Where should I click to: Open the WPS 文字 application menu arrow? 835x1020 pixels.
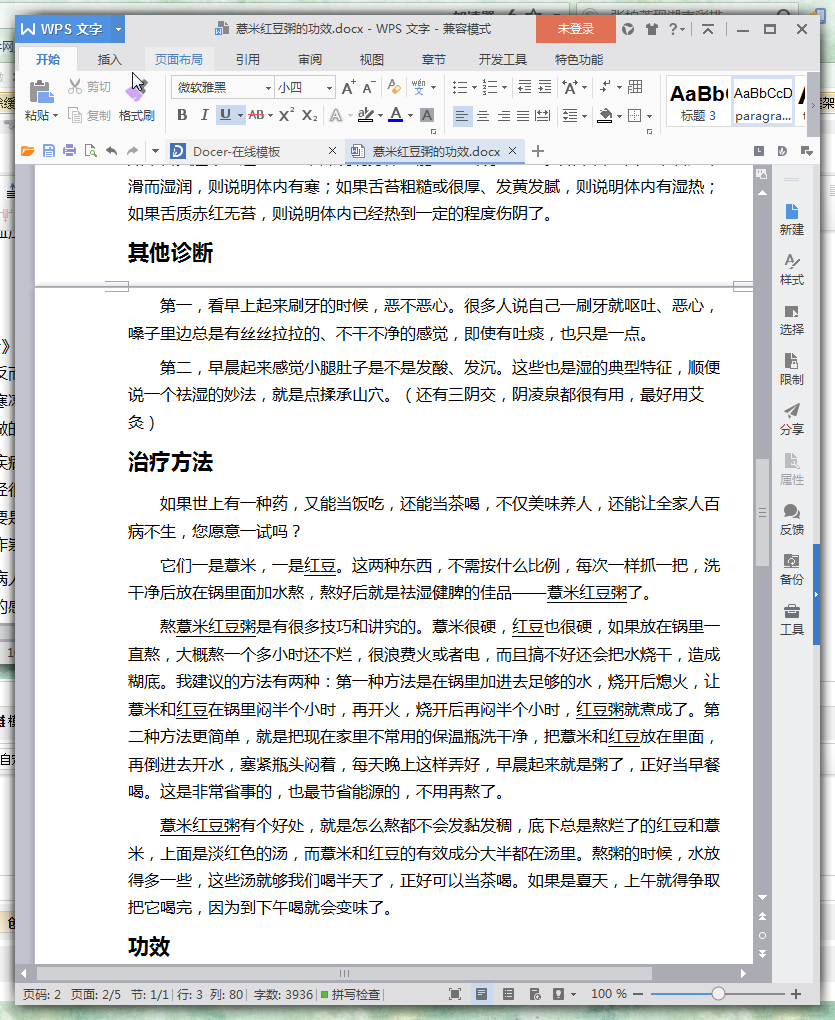(118, 29)
